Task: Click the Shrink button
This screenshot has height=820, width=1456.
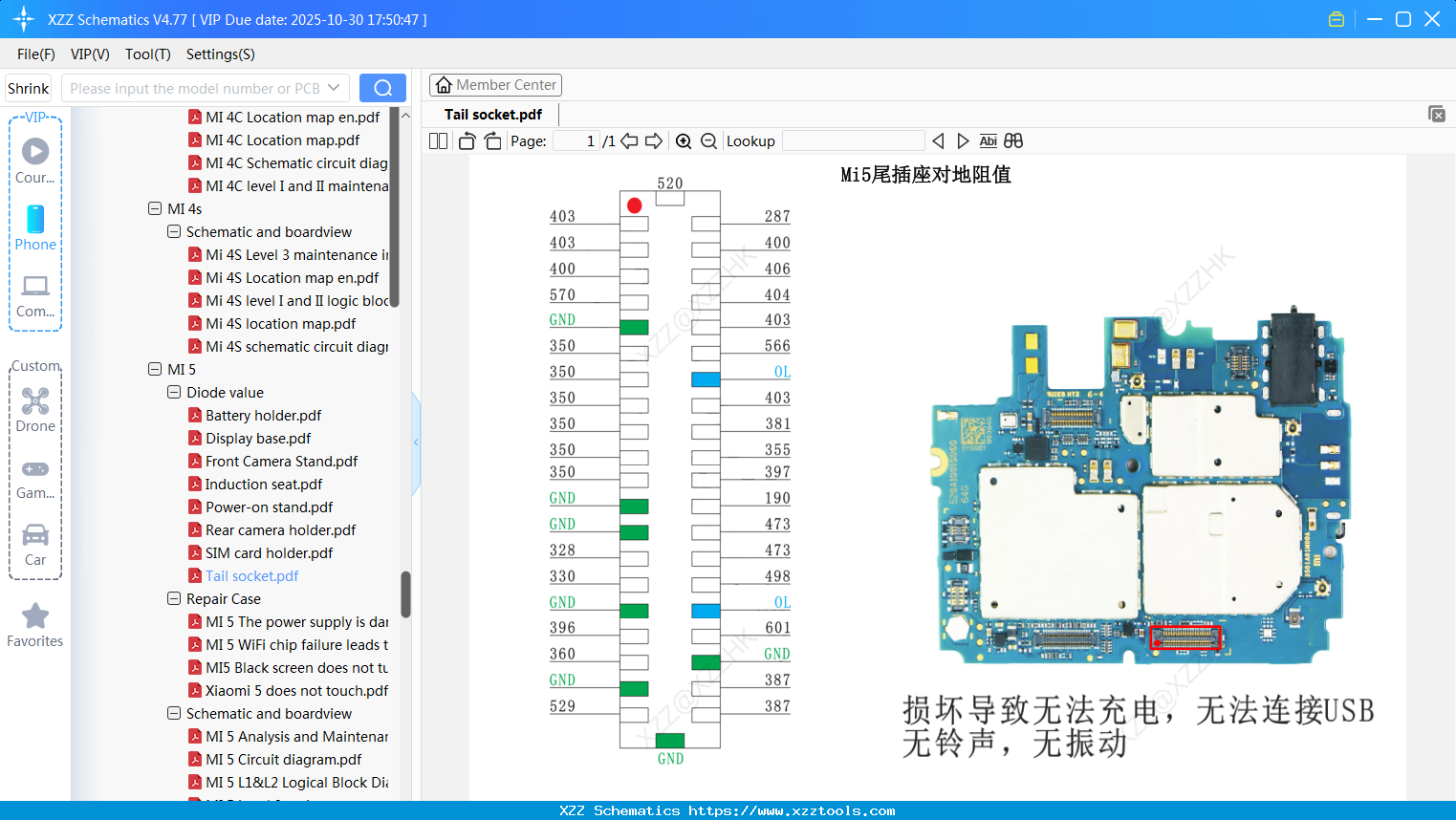Action: pos(28,87)
